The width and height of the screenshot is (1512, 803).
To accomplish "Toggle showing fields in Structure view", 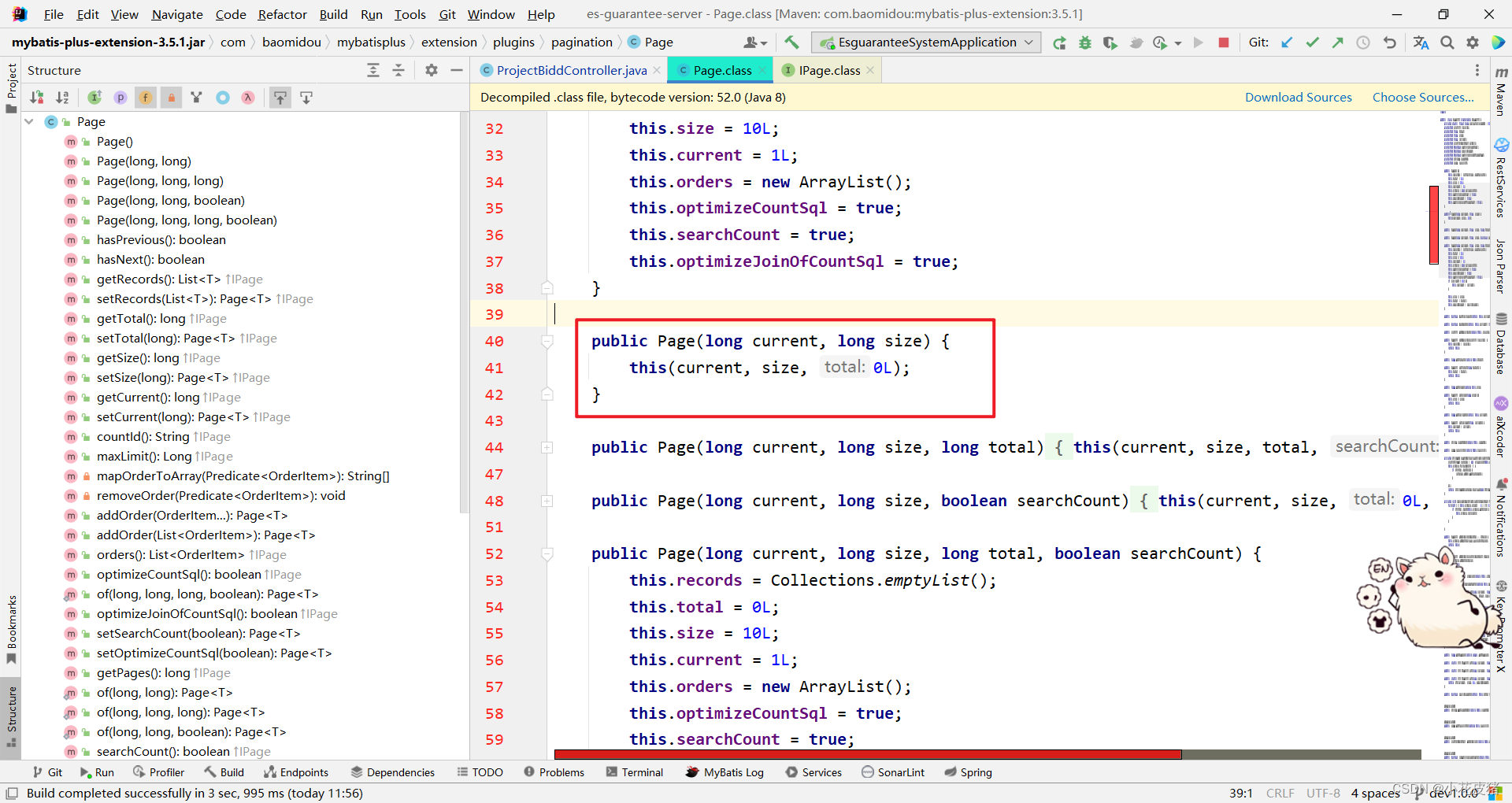I will [x=145, y=97].
